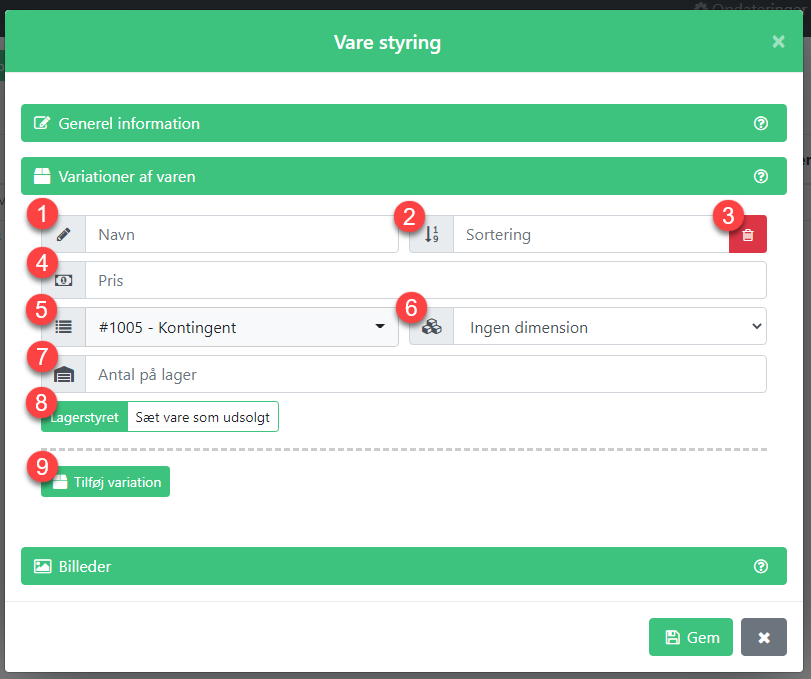The height and width of the screenshot is (679, 811).
Task: Expand the Generel information section
Action: click(x=403, y=123)
